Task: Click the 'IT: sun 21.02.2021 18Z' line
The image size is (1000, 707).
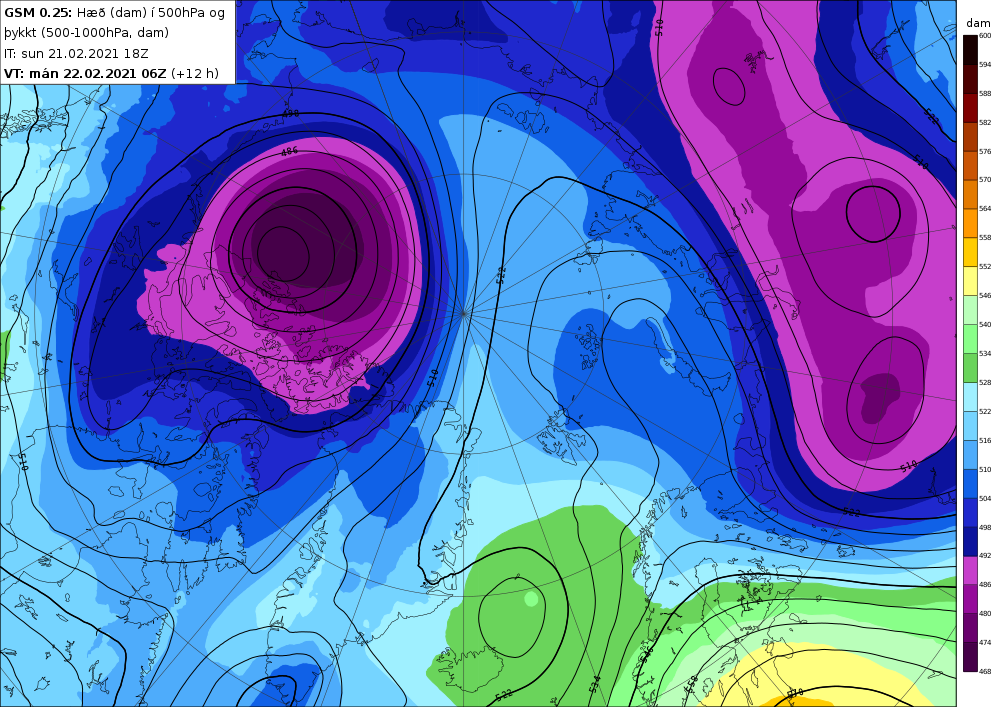Action: pos(76,54)
